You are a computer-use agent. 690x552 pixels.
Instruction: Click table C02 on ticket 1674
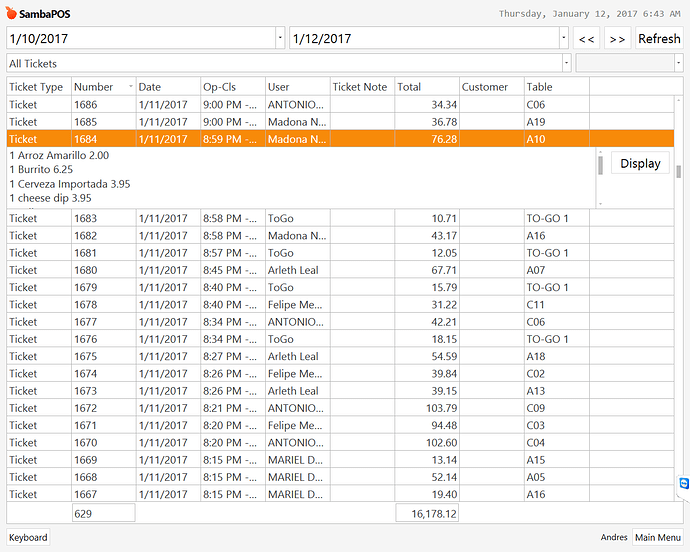tap(536, 373)
